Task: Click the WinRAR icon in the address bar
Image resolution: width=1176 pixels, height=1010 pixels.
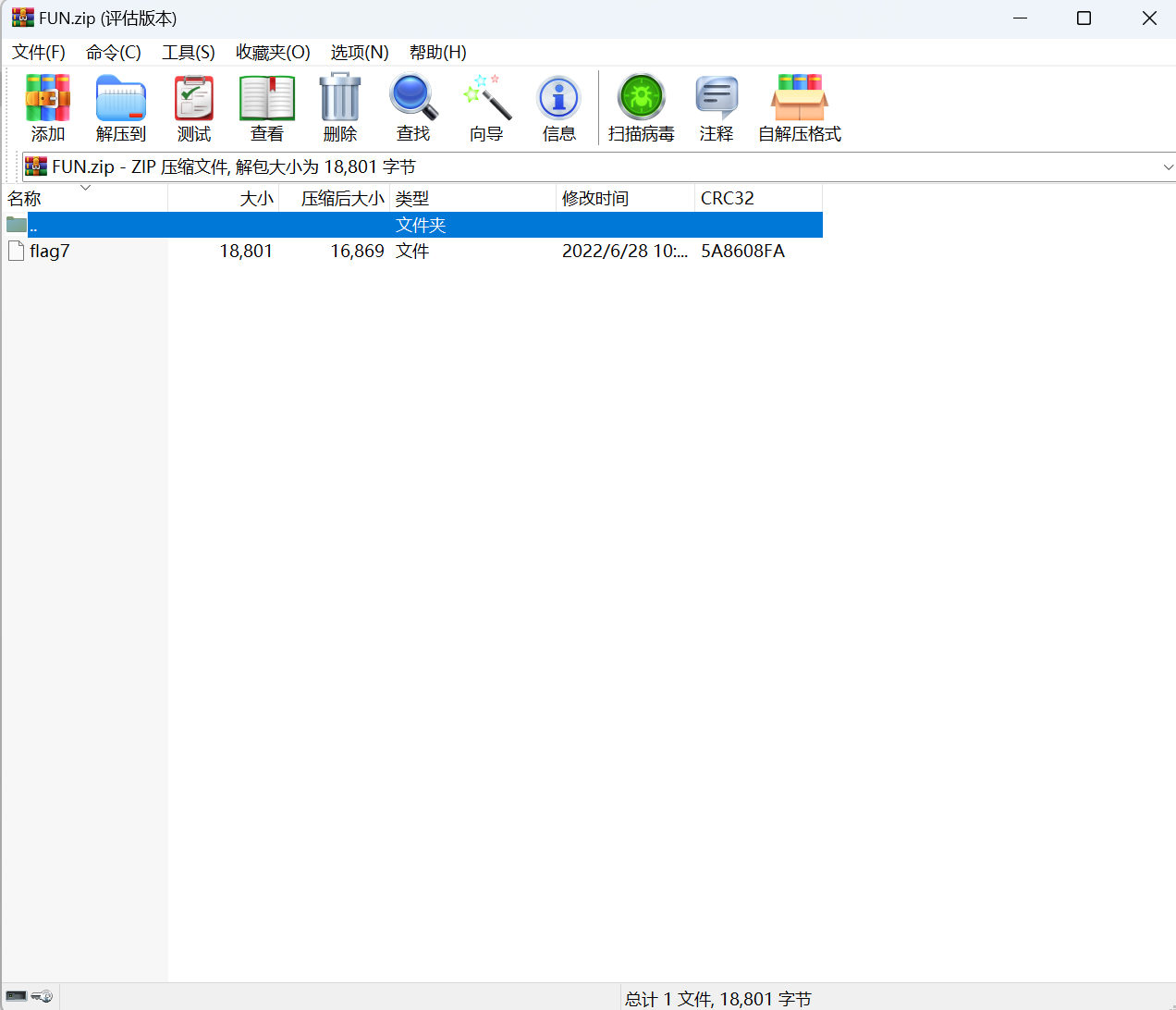Action: (x=36, y=166)
